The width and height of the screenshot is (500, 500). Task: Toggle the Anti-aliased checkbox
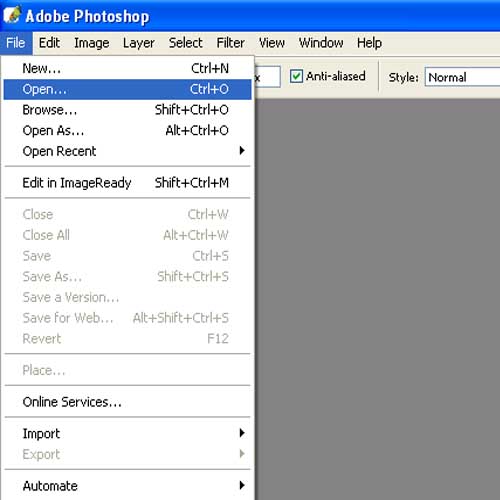296,76
